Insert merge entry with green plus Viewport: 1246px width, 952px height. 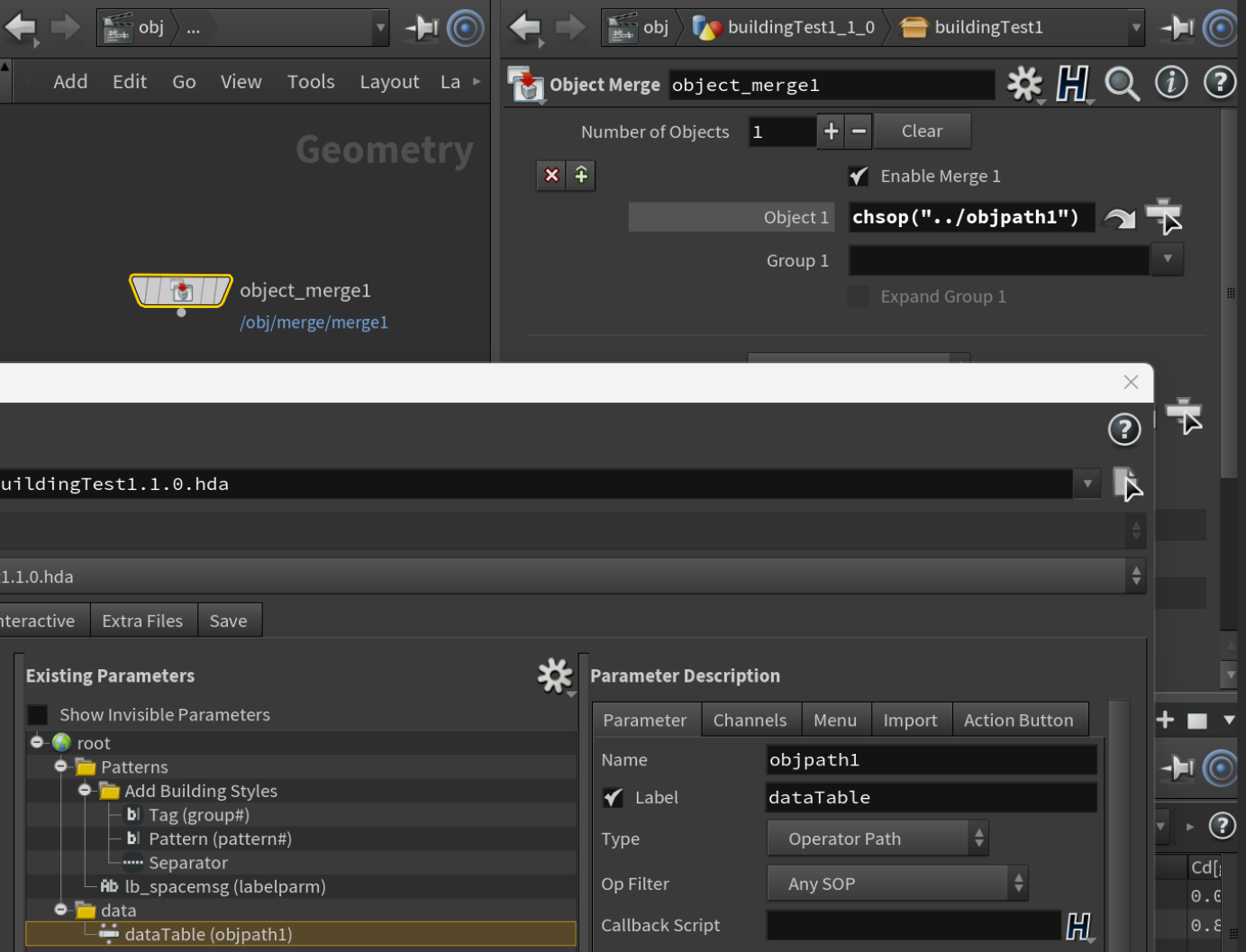pyautogui.click(x=581, y=175)
